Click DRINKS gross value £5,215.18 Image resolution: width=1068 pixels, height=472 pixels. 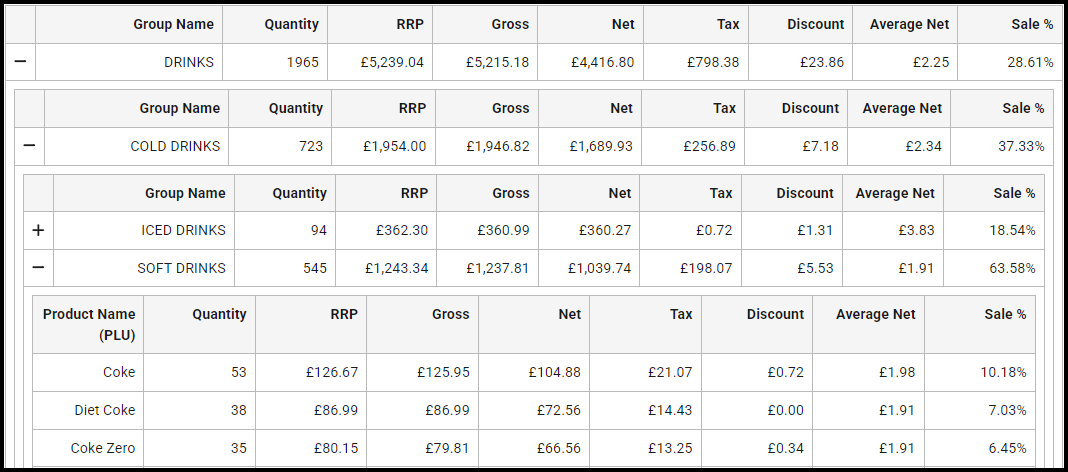click(x=497, y=62)
